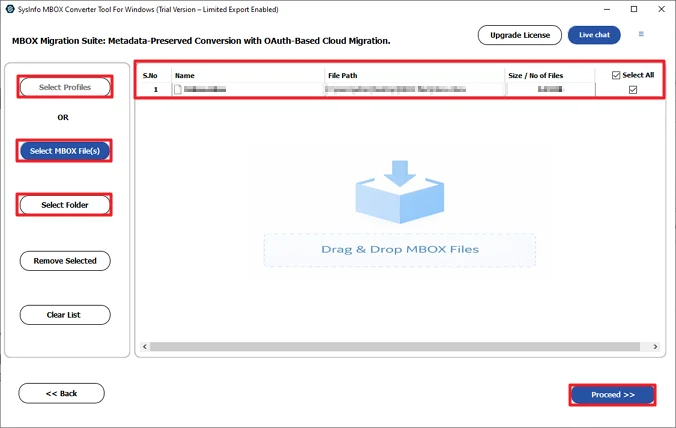Select the blurred file name in row 1
Screen dimensions: 676x428
(205, 89)
